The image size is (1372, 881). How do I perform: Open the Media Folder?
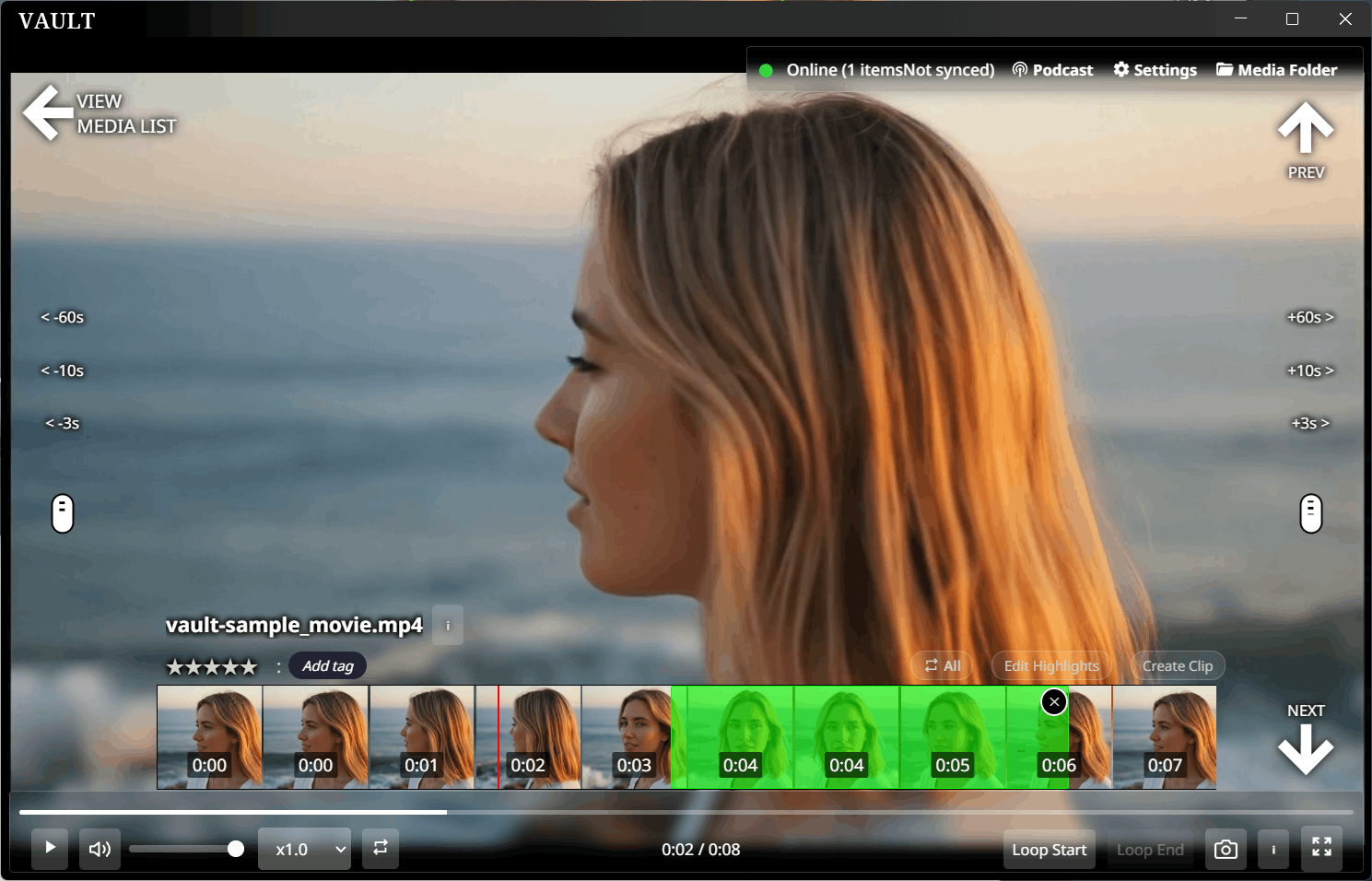[1276, 70]
